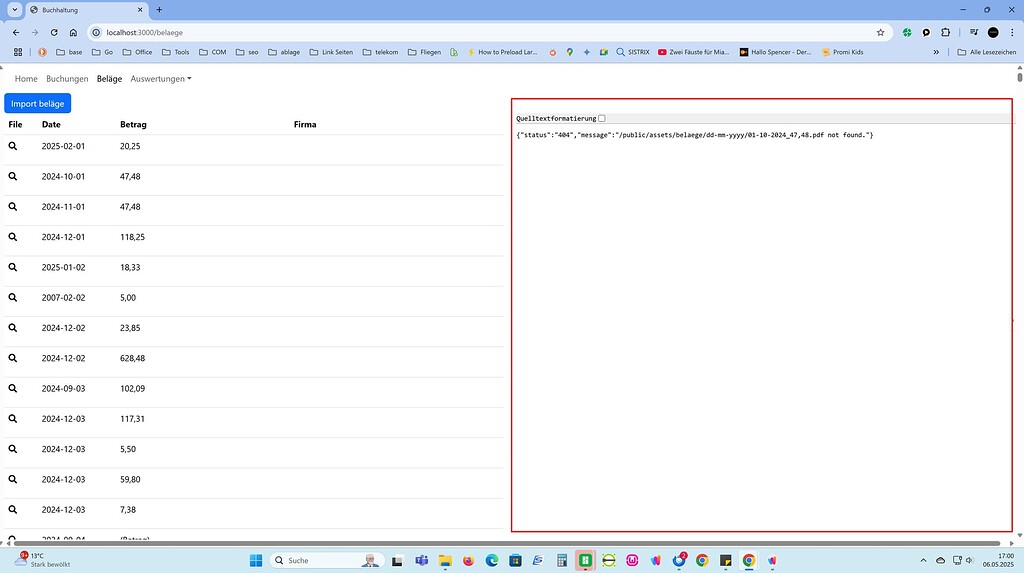Viewport: 1024px width, 573px height.
Task: Open the clock showing 17:00 06.05.2025
Action: coord(999,560)
